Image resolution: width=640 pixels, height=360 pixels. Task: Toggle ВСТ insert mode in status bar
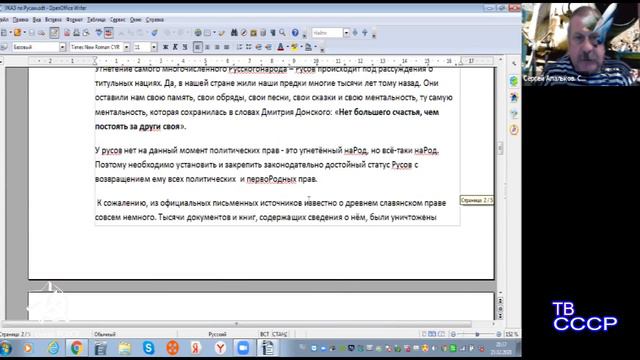264,334
